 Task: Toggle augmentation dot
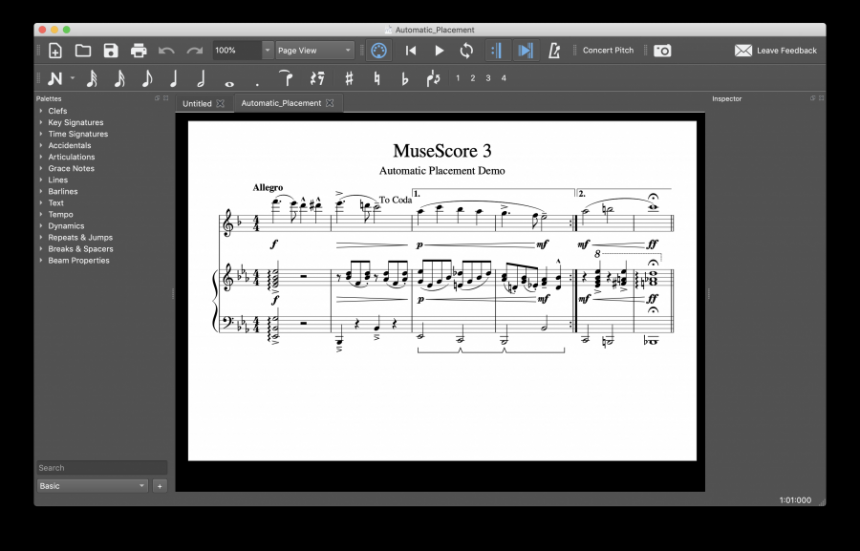coord(257,84)
